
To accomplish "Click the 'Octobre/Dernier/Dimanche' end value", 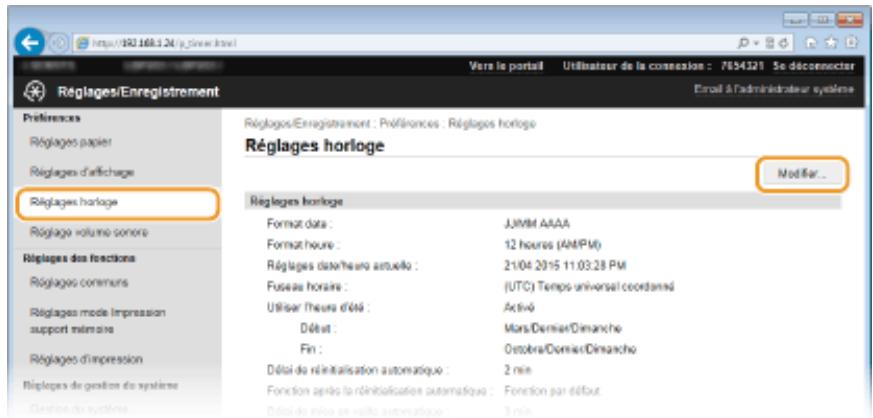I will 570,349.
